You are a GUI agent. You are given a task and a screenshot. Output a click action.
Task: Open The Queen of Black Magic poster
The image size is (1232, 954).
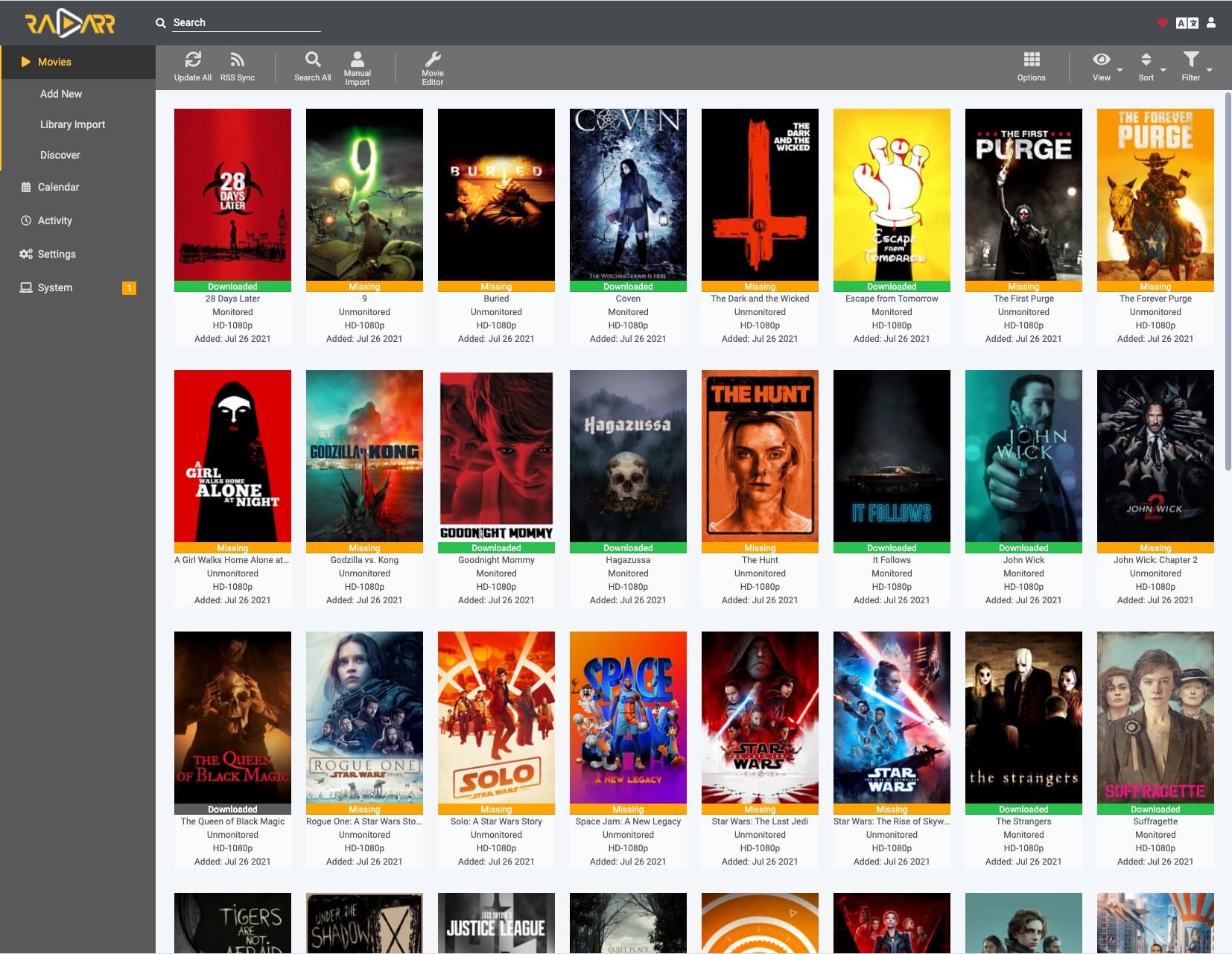coord(232,717)
